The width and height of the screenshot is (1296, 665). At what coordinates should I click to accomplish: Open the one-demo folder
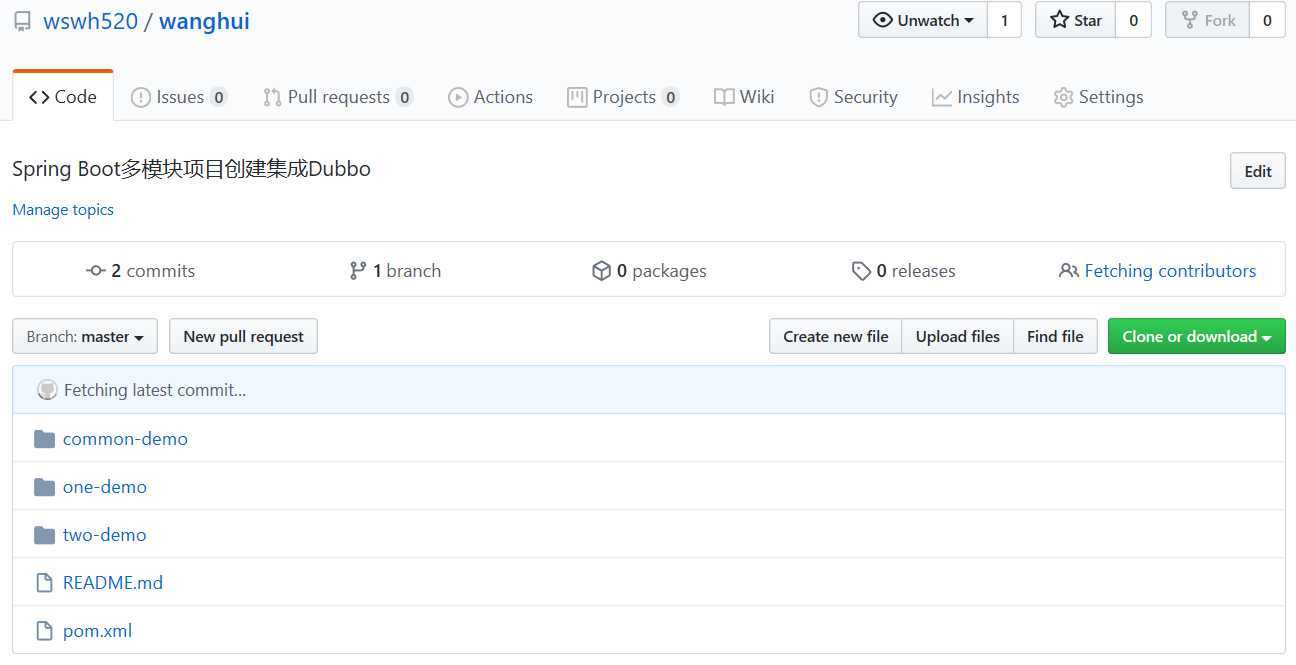105,487
